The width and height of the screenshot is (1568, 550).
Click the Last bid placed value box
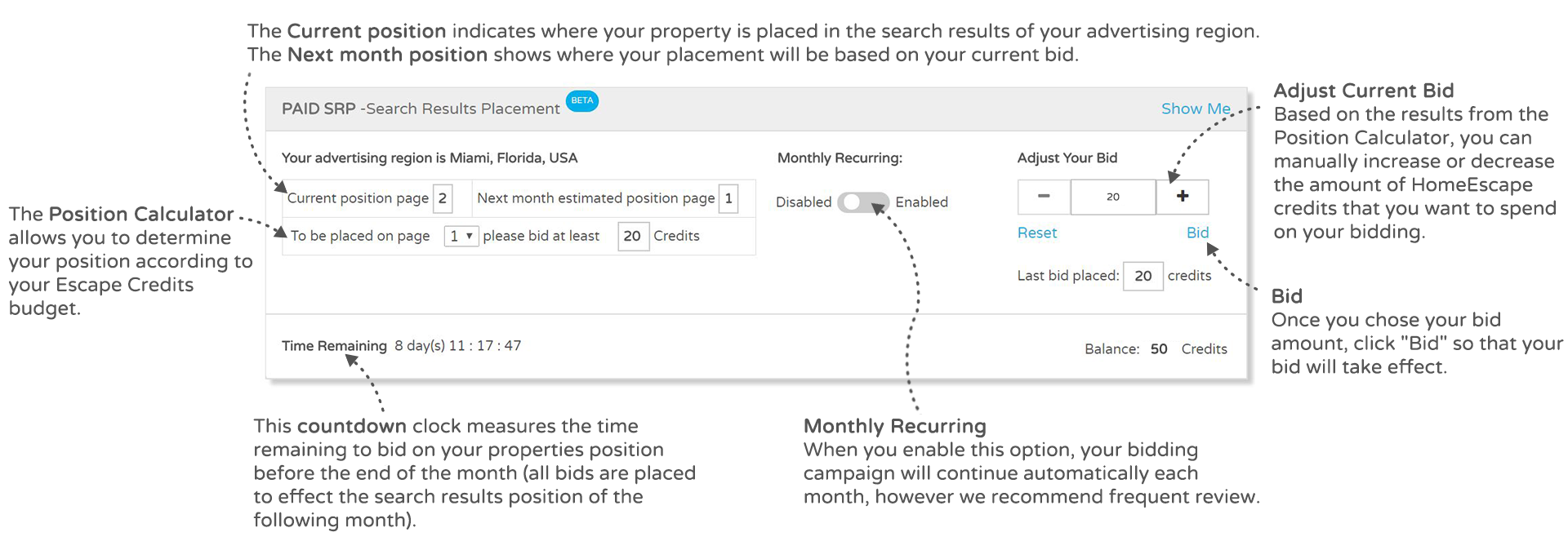pos(1143,276)
